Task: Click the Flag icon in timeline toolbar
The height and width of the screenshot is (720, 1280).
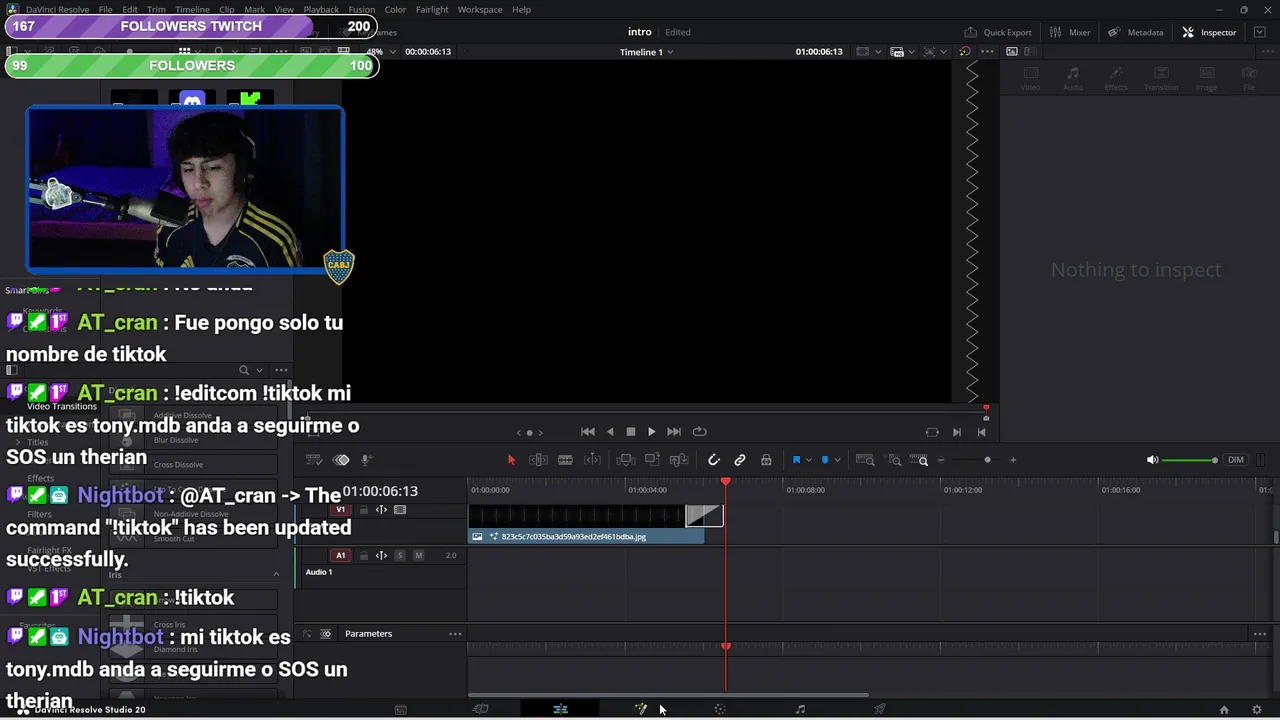Action: (797, 460)
